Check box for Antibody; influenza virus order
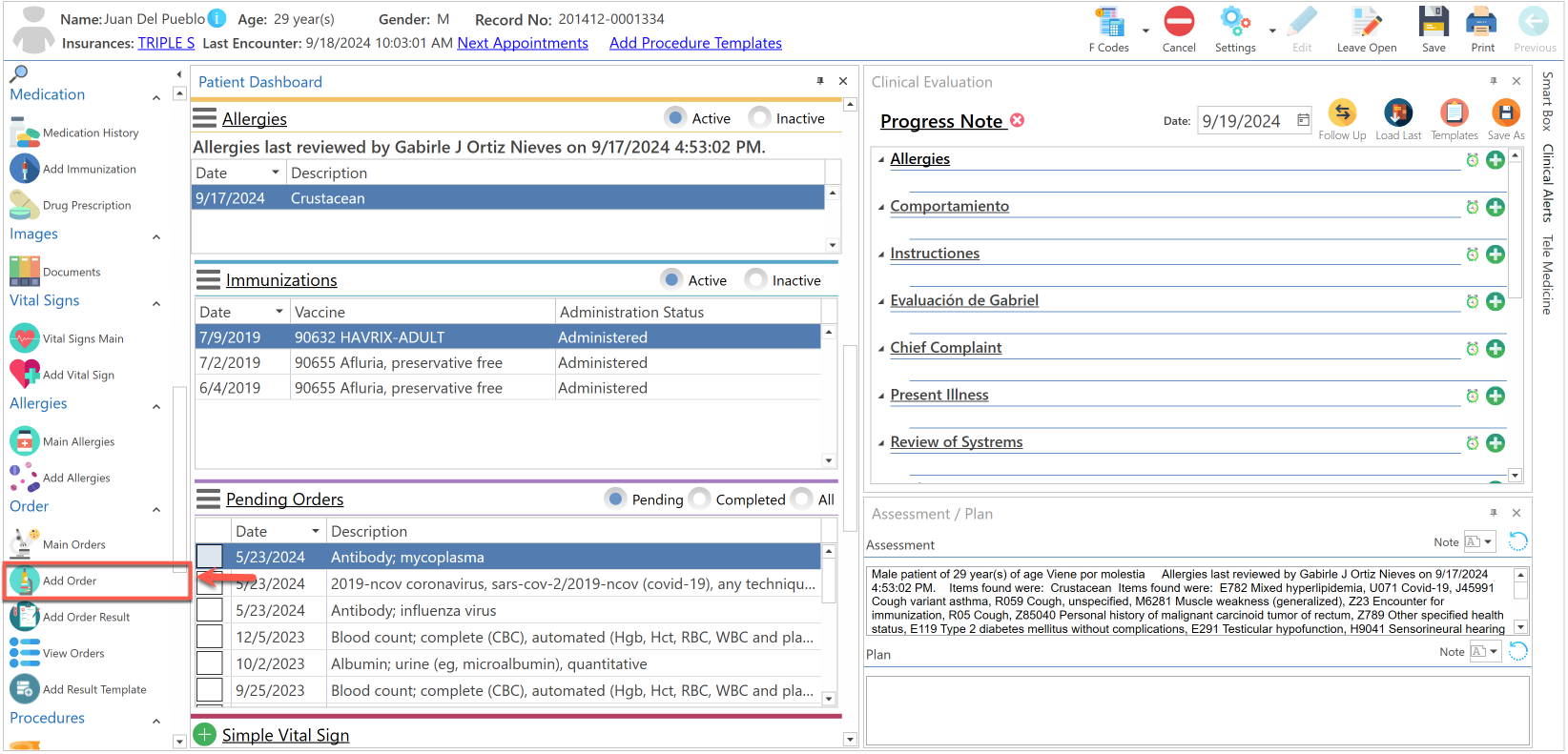Screen dimensions: 1568x754 point(209,610)
